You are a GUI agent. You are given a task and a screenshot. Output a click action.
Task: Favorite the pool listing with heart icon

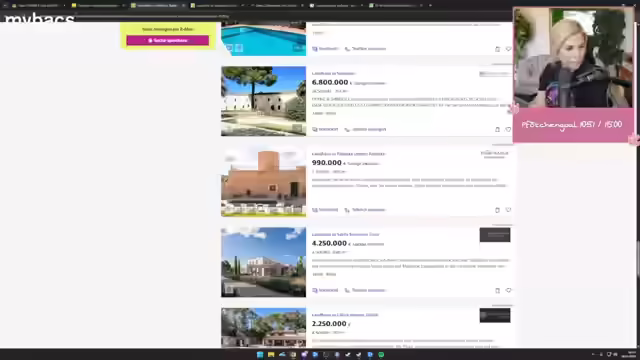click(x=508, y=49)
